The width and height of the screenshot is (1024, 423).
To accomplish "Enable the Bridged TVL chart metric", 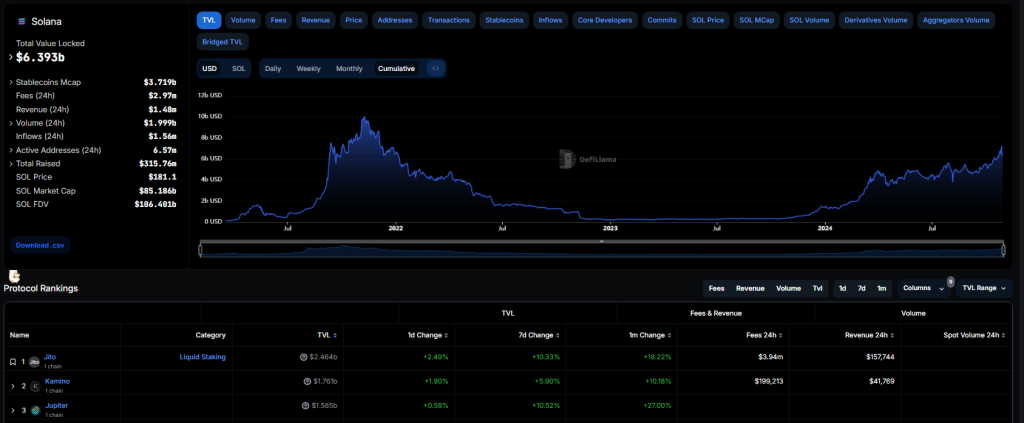I will point(221,42).
